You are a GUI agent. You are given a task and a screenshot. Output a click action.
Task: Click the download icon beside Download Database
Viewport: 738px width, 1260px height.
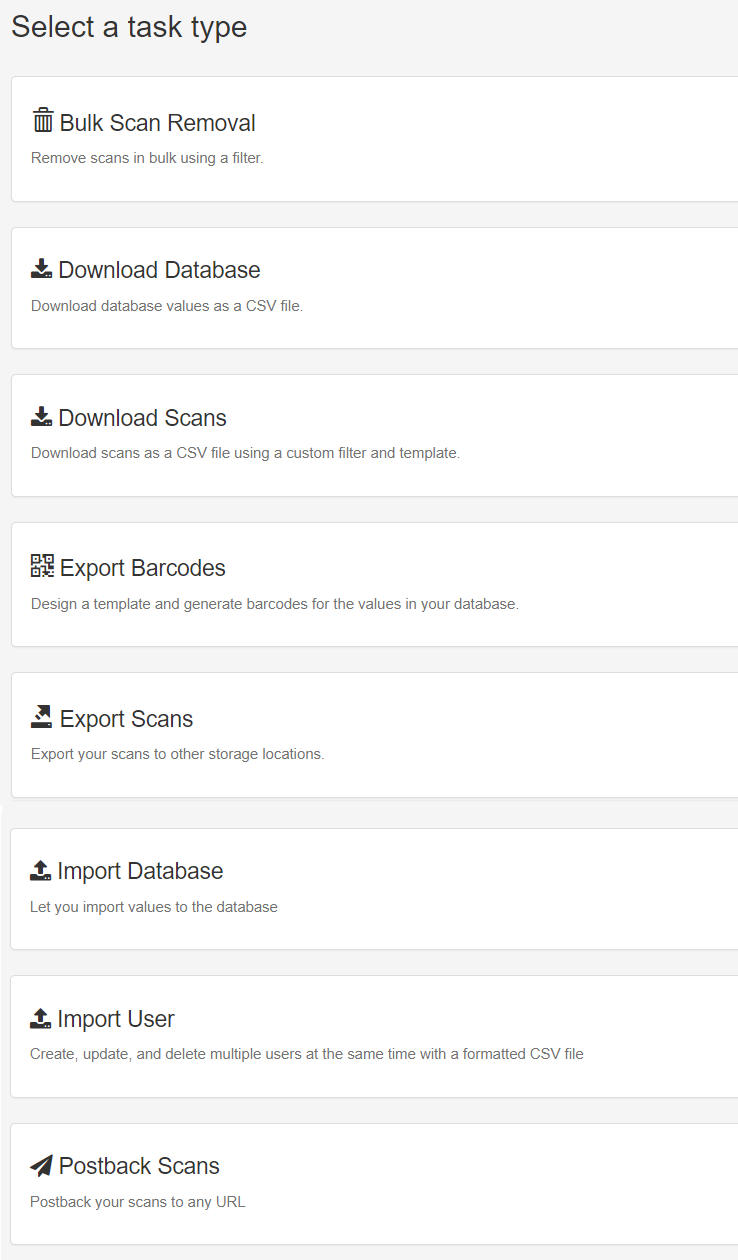pyautogui.click(x=42, y=269)
